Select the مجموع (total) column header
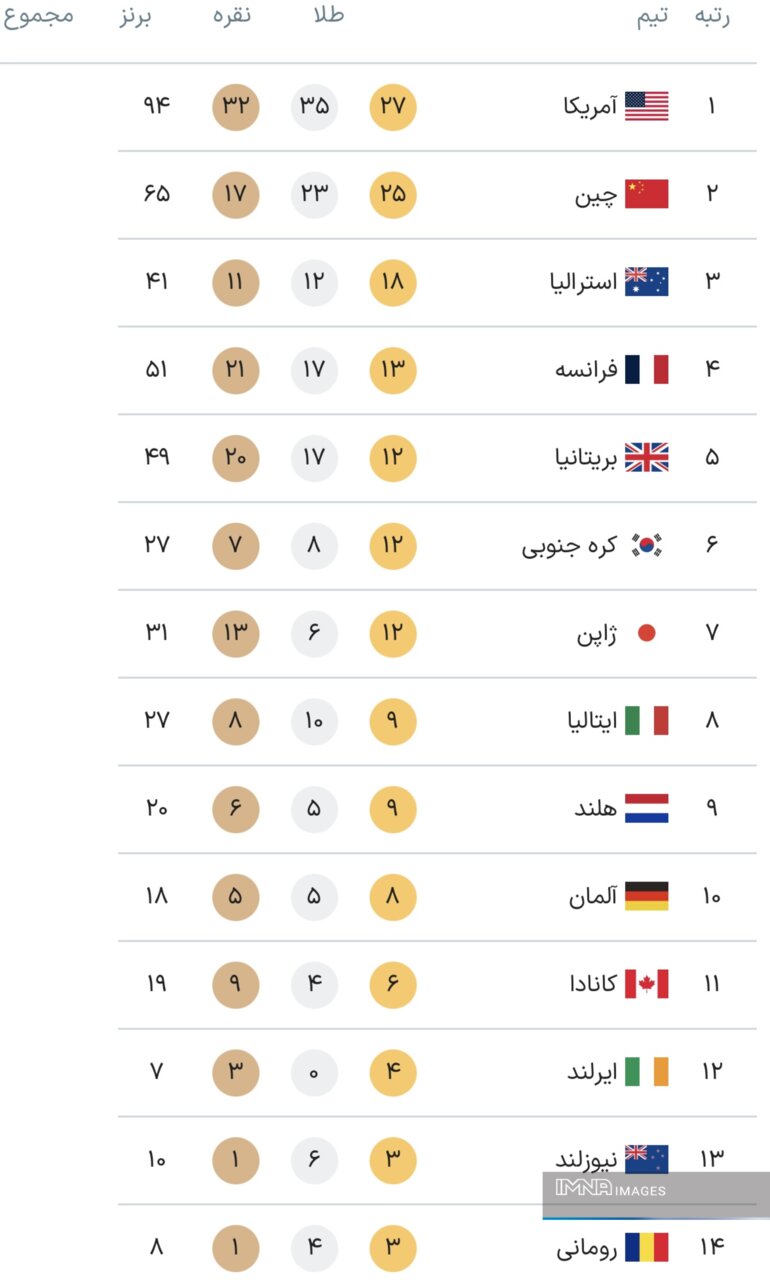Screen dimensions: 770x1280 (39, 15)
